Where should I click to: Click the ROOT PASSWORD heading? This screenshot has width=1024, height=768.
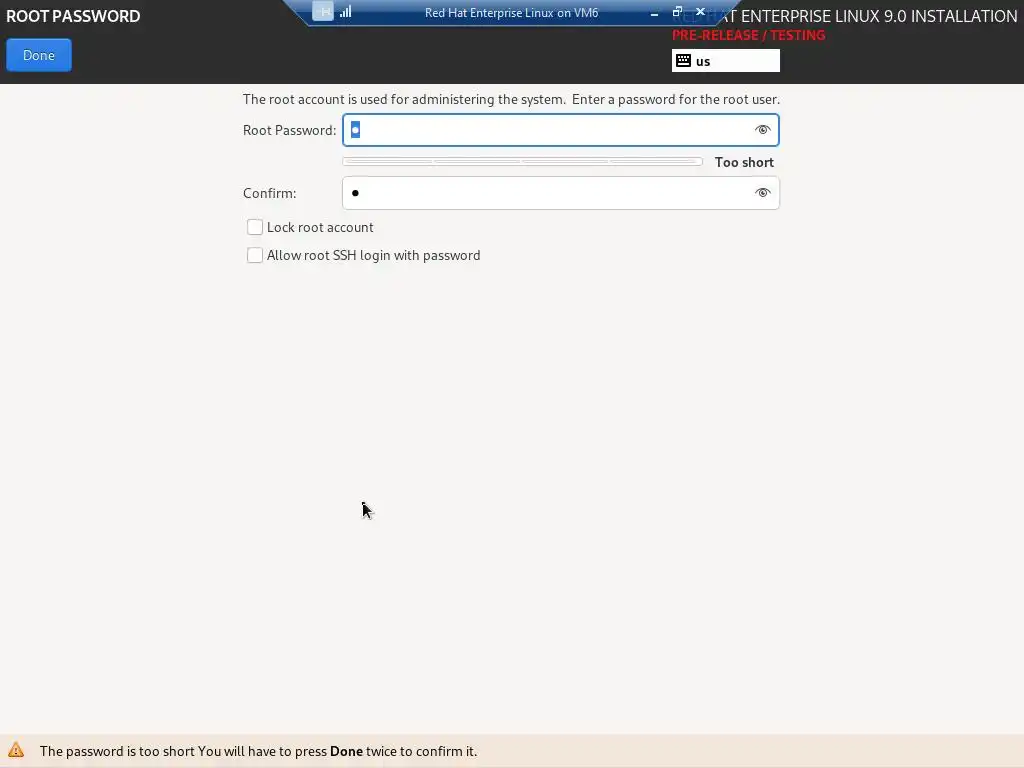click(73, 16)
